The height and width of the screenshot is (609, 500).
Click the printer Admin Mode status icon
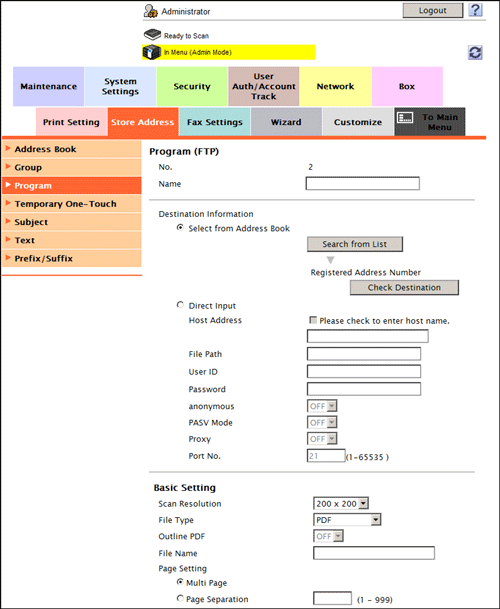tap(152, 52)
